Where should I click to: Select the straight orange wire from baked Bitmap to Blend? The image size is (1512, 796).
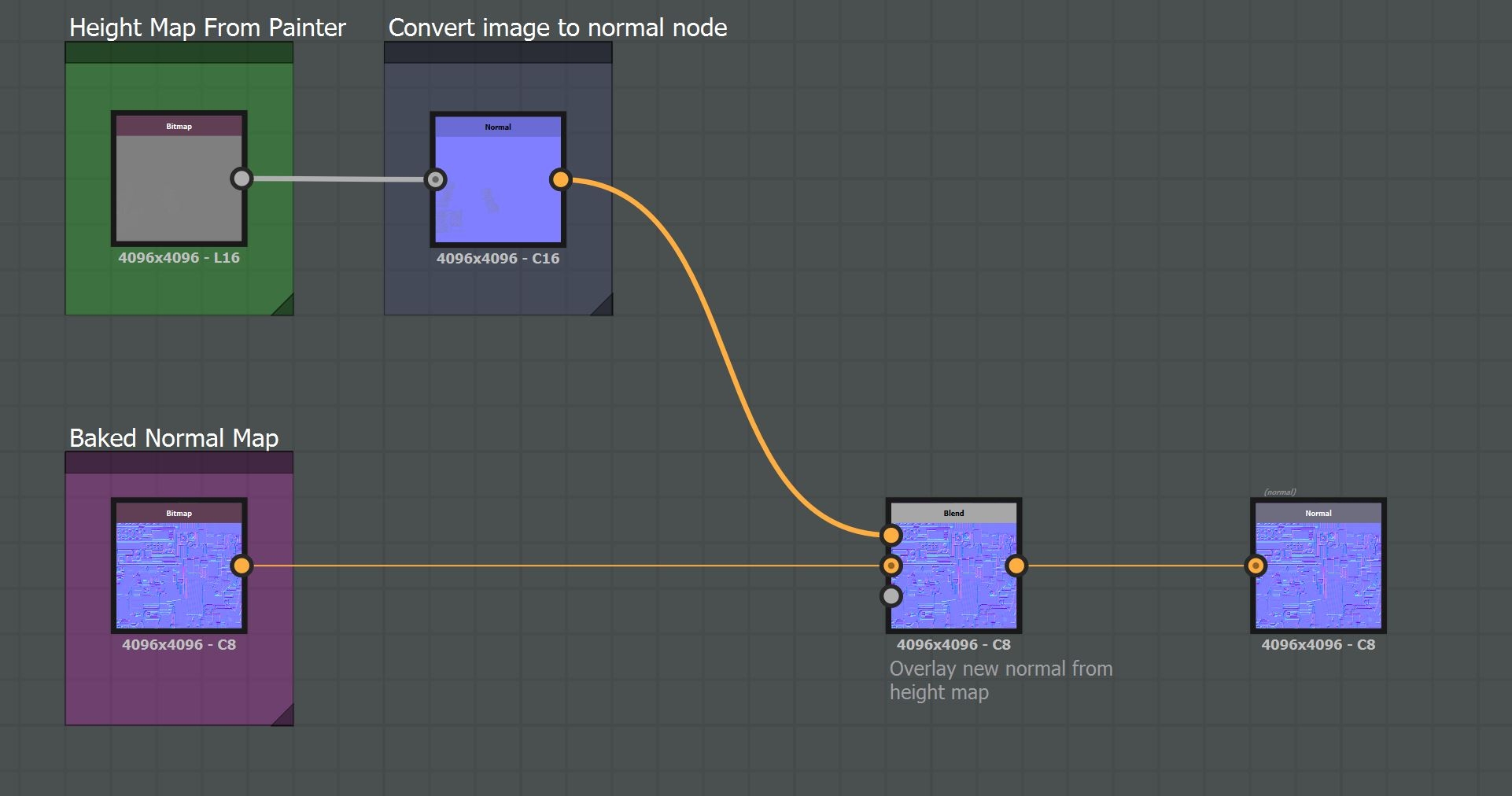(566, 566)
